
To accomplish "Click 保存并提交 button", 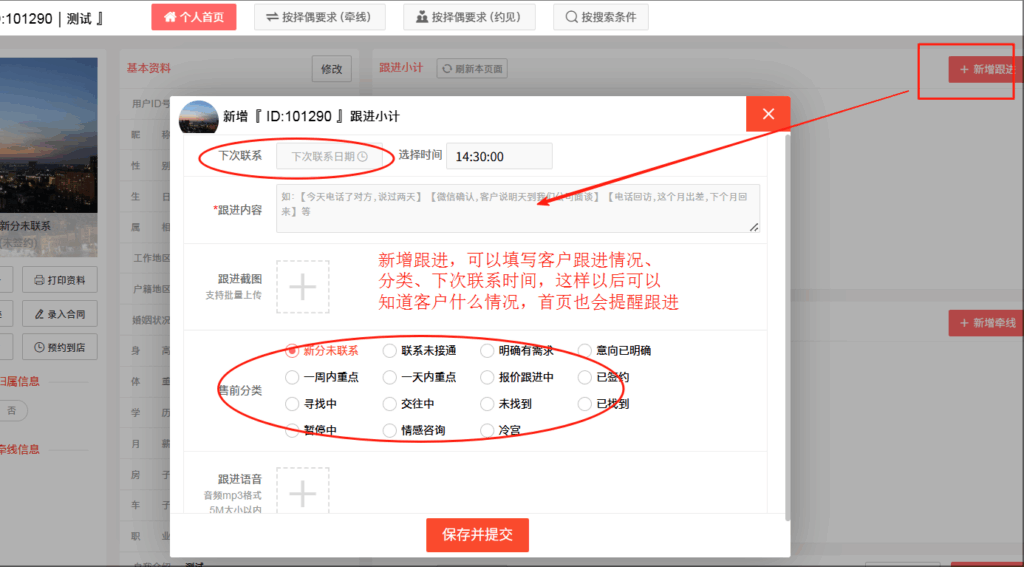I will pos(477,535).
